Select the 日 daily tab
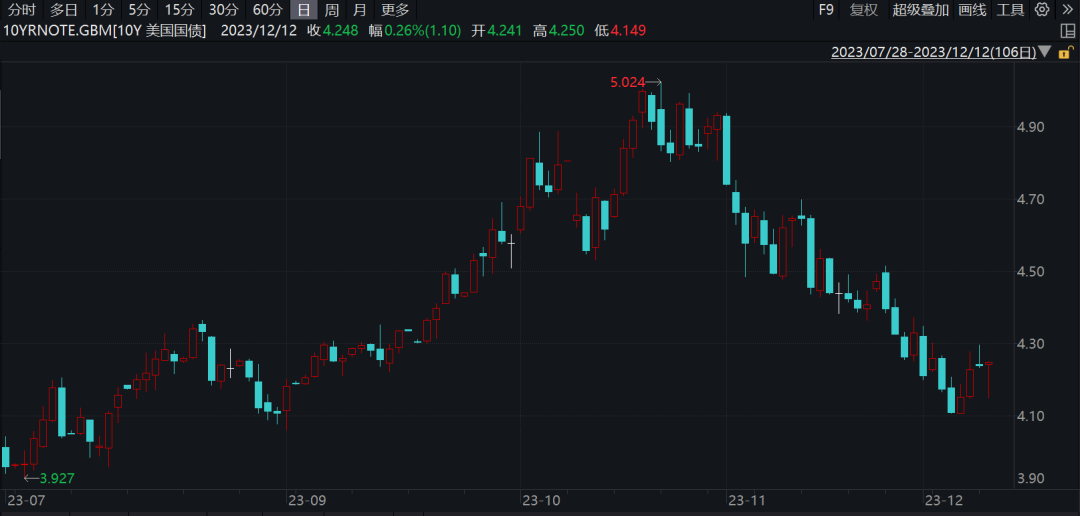Image resolution: width=1080 pixels, height=516 pixels. [303, 10]
